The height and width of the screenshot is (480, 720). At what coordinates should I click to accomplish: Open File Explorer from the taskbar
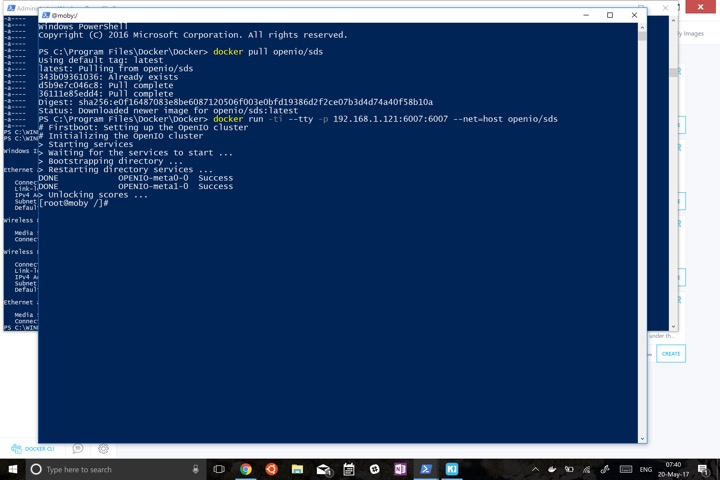tap(297, 469)
